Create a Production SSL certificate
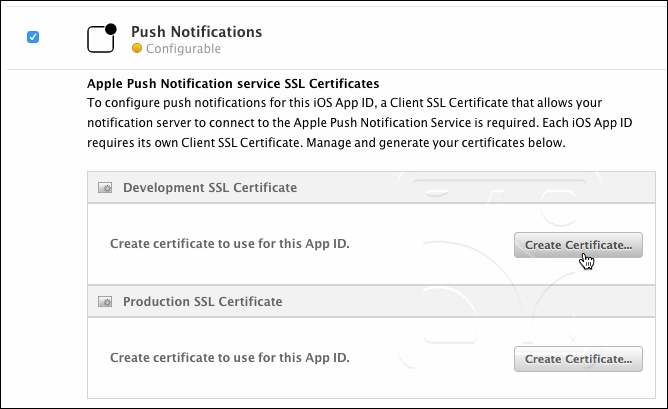This screenshot has width=668, height=409. point(578,359)
